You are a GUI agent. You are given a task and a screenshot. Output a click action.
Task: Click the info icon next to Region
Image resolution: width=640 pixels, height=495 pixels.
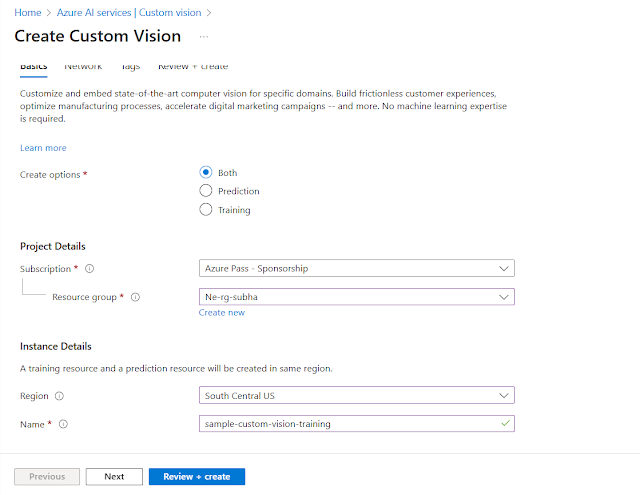click(59, 396)
